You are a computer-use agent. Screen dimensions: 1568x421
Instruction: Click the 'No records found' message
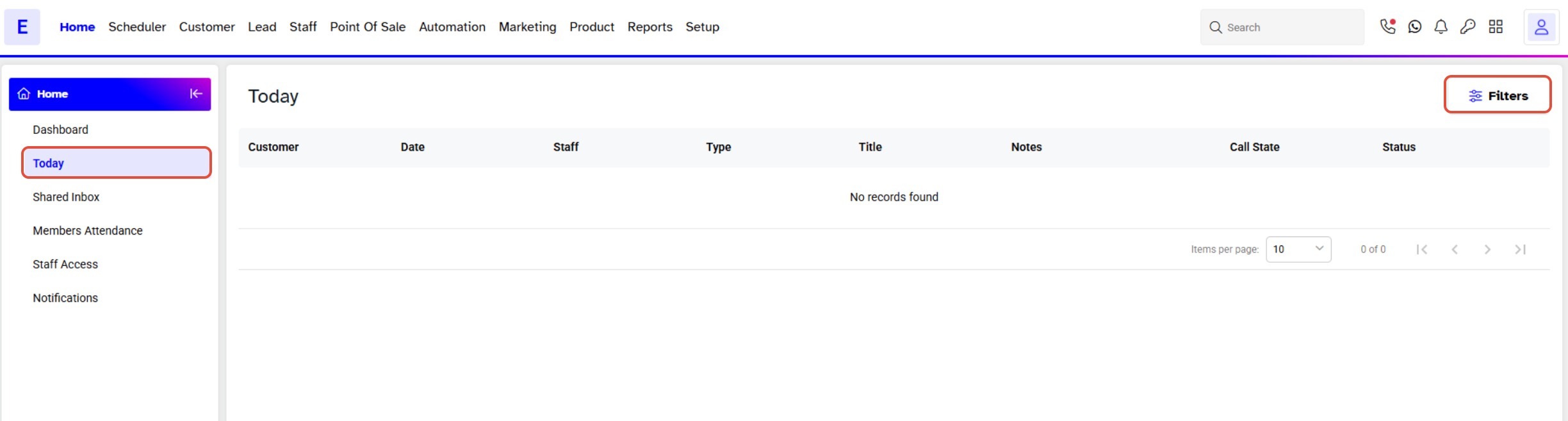[894, 197]
